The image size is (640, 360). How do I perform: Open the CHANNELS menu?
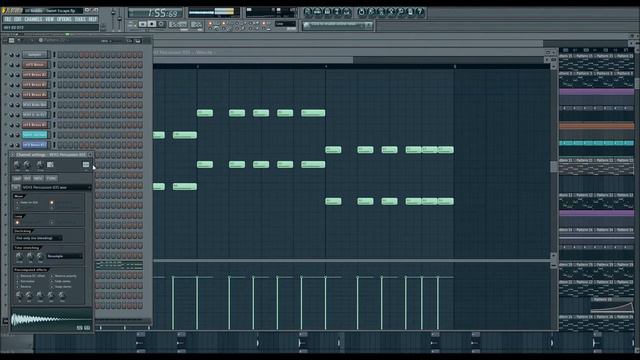(33, 19)
